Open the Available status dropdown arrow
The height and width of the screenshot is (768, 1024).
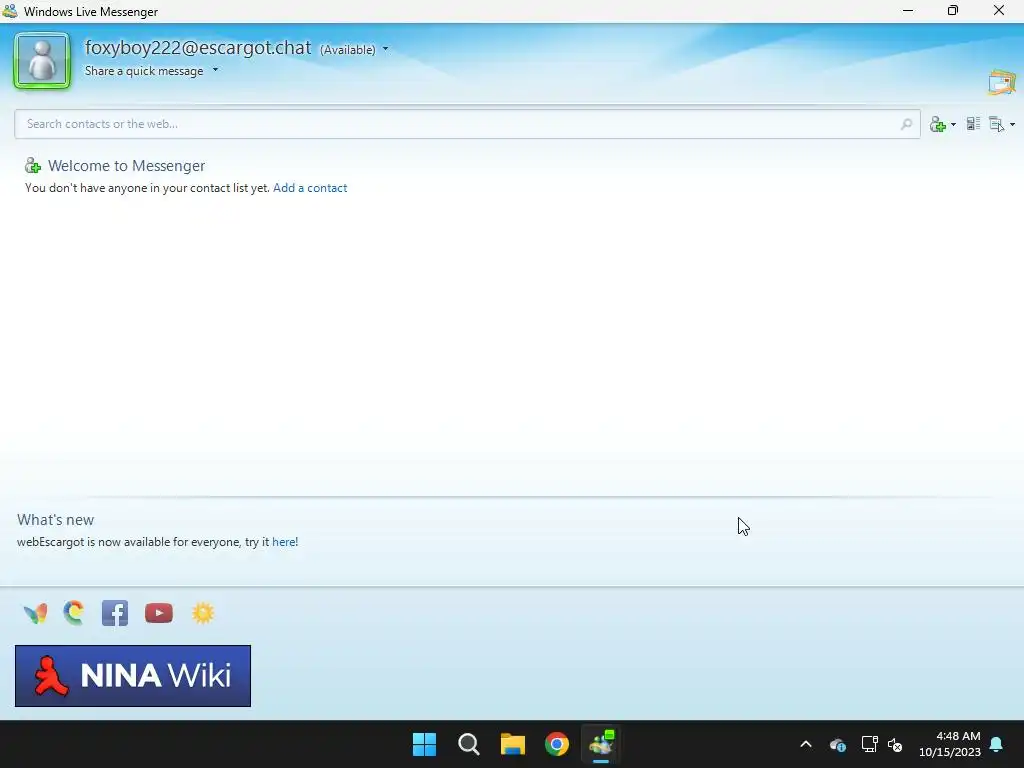coord(385,49)
